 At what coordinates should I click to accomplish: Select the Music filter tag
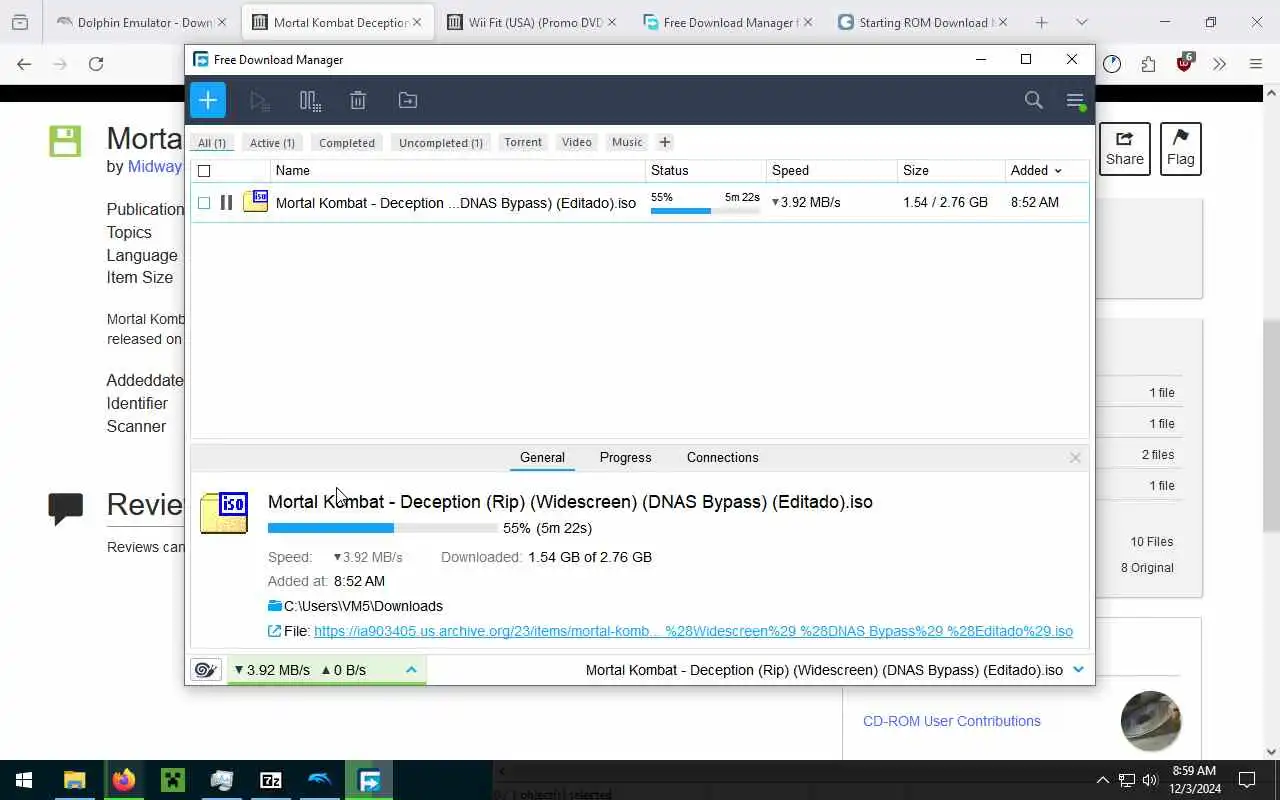tap(627, 142)
